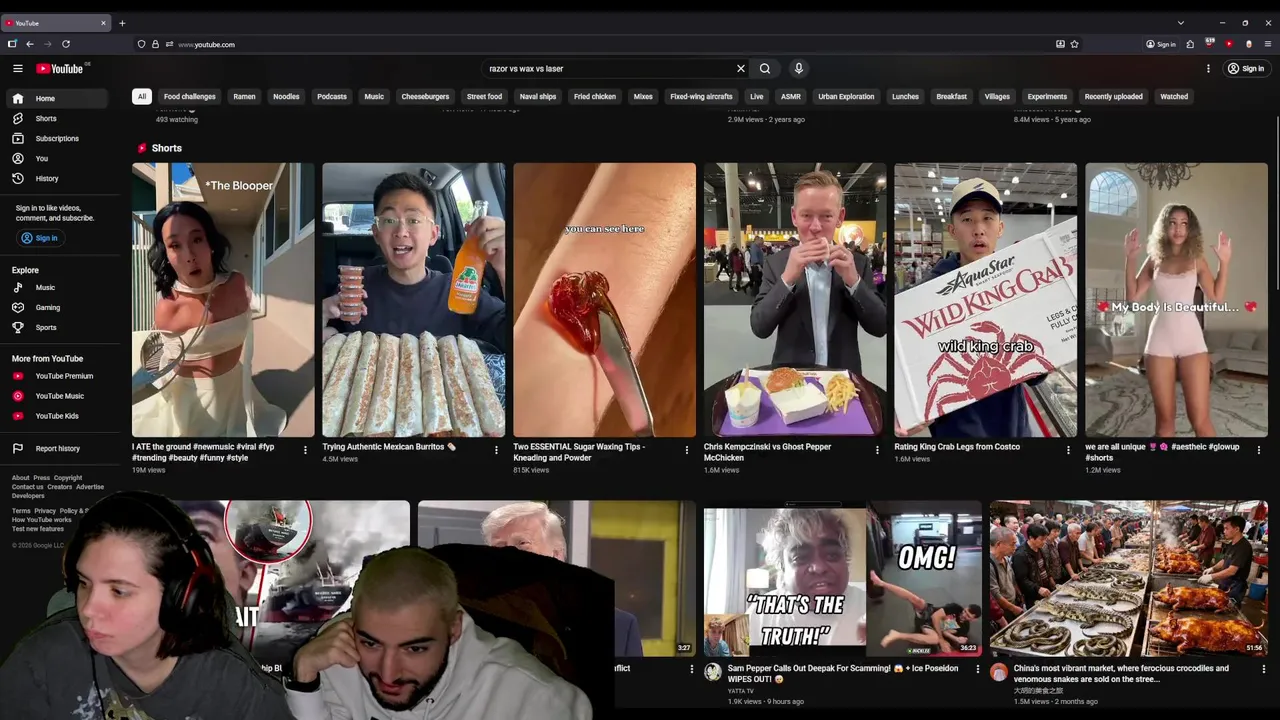
Task: Go back in the browser
Action: point(30,44)
